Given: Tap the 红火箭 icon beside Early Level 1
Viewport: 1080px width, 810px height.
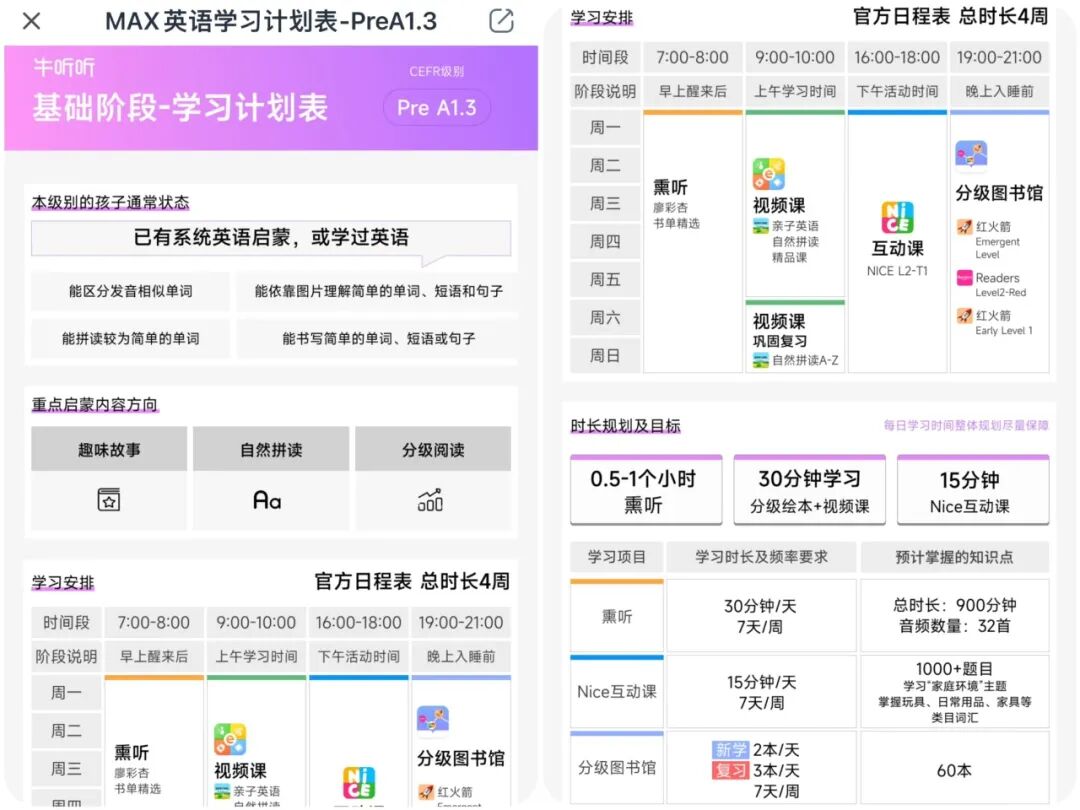Looking at the screenshot, I should click(x=964, y=316).
